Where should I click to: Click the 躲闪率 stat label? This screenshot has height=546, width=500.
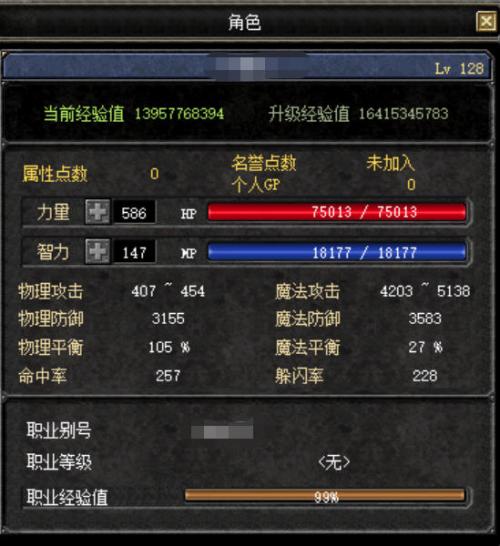299,376
